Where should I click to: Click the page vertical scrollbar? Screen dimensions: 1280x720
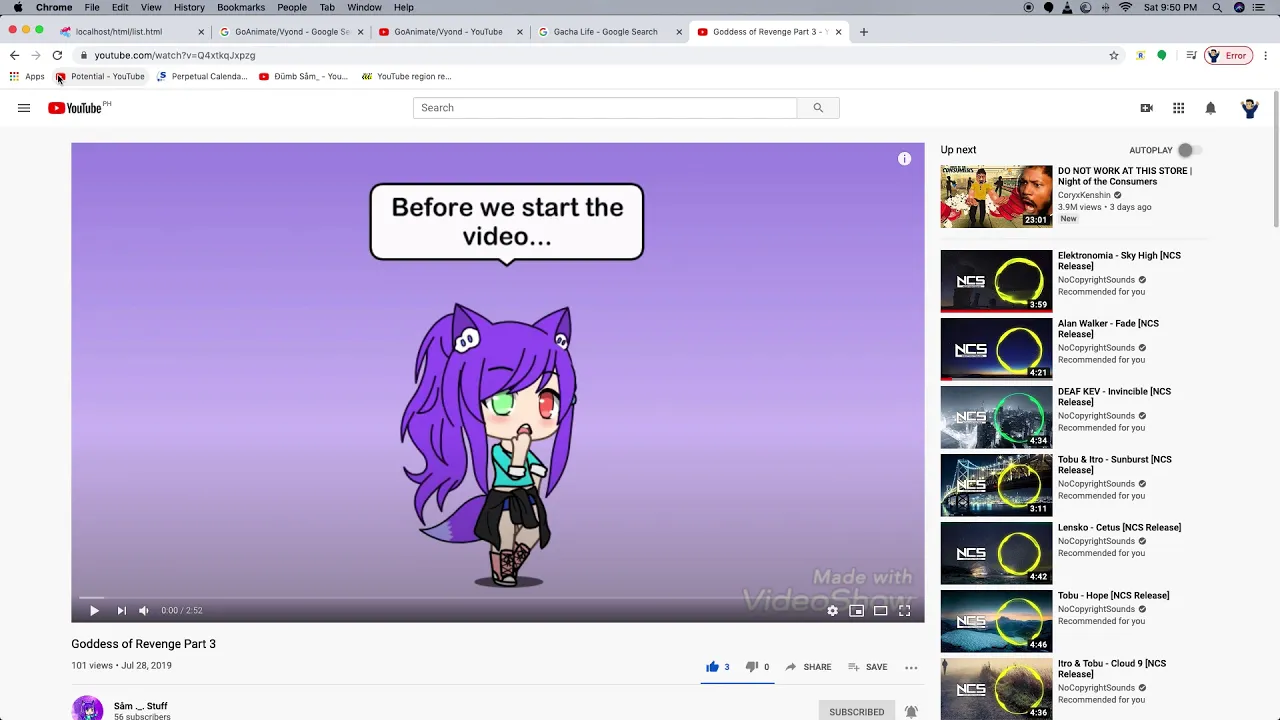(1275, 160)
